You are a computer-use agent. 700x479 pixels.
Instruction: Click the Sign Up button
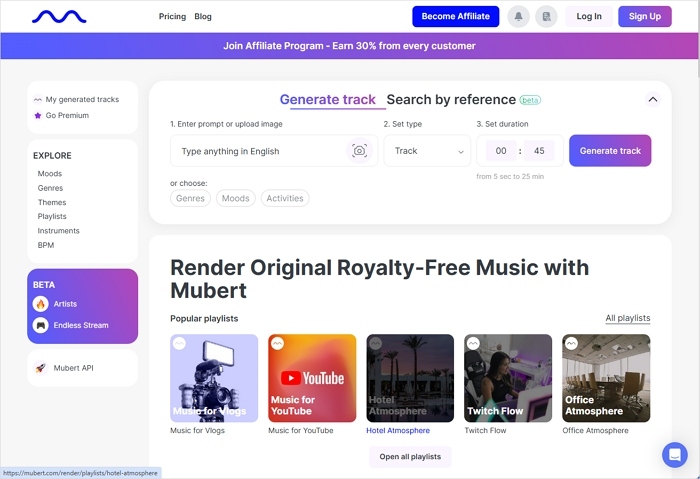(645, 17)
